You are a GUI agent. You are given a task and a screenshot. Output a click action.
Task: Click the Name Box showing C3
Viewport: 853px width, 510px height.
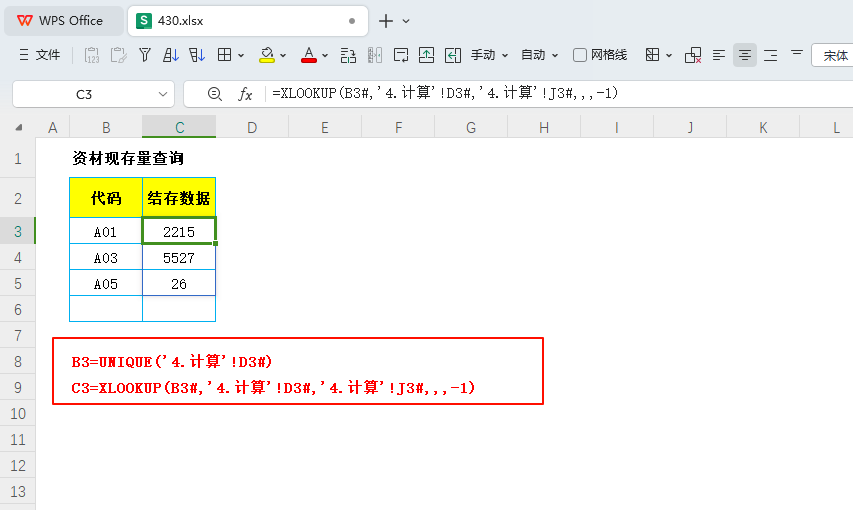[84, 94]
